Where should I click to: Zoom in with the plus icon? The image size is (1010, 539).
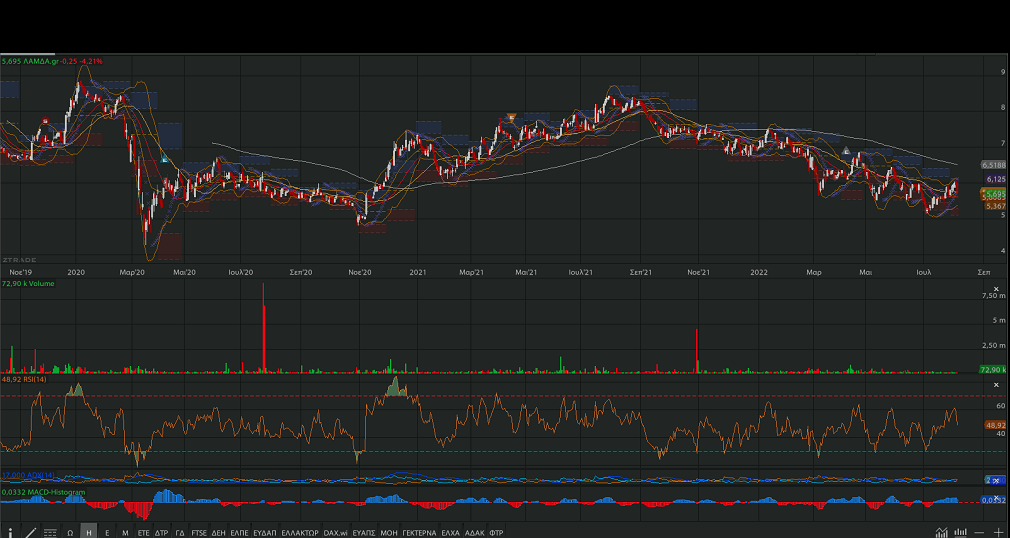[998, 533]
